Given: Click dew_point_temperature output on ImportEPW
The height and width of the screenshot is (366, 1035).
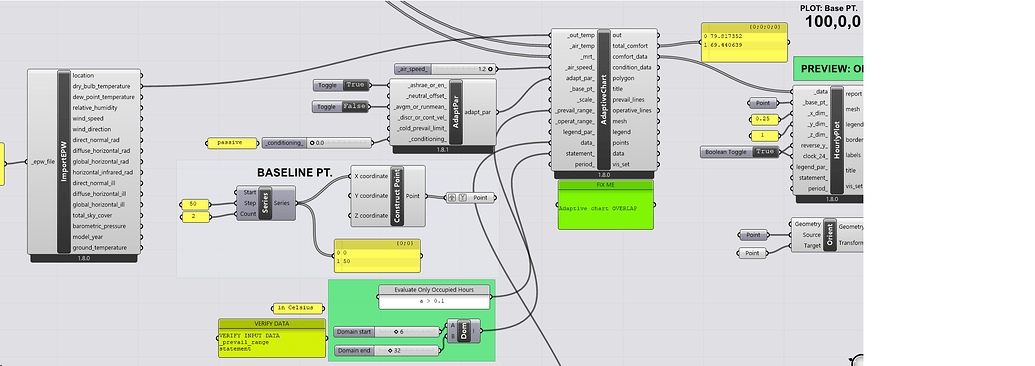Looking at the screenshot, I should click(104, 97).
